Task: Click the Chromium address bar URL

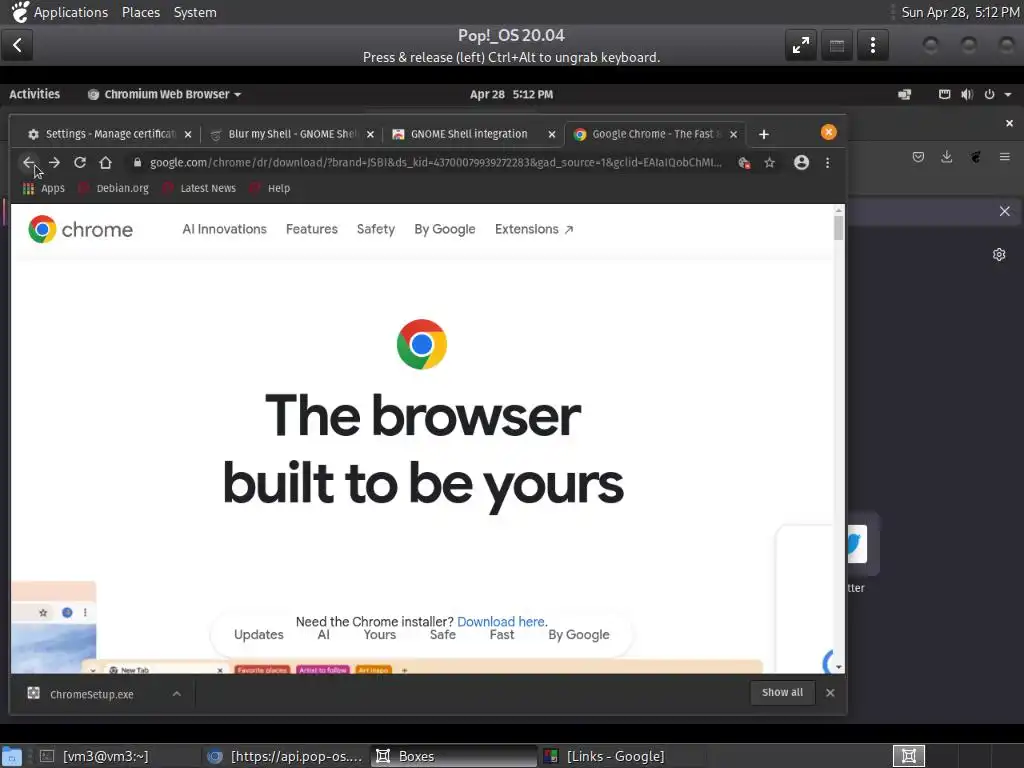Action: (x=436, y=163)
